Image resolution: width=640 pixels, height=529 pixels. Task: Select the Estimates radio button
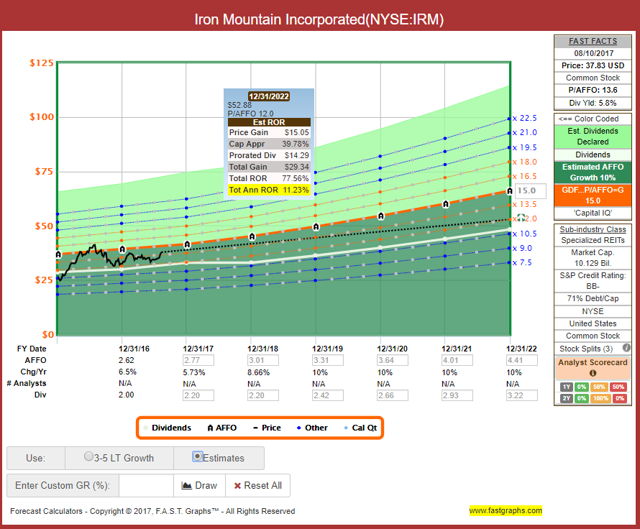[x=197, y=456]
